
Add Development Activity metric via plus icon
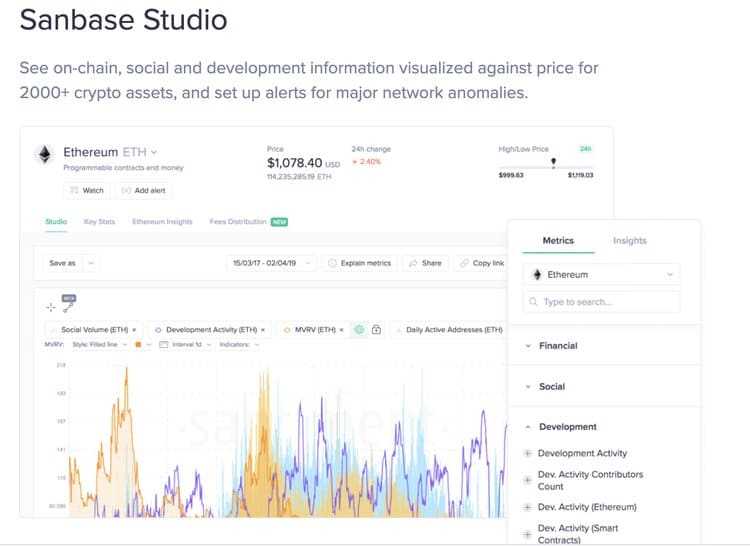(x=528, y=453)
